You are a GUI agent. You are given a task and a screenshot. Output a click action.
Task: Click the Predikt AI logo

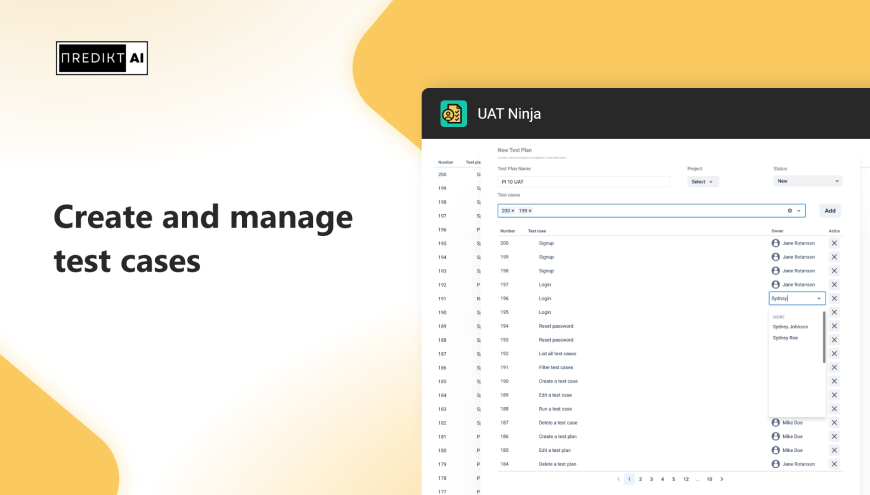click(102, 58)
